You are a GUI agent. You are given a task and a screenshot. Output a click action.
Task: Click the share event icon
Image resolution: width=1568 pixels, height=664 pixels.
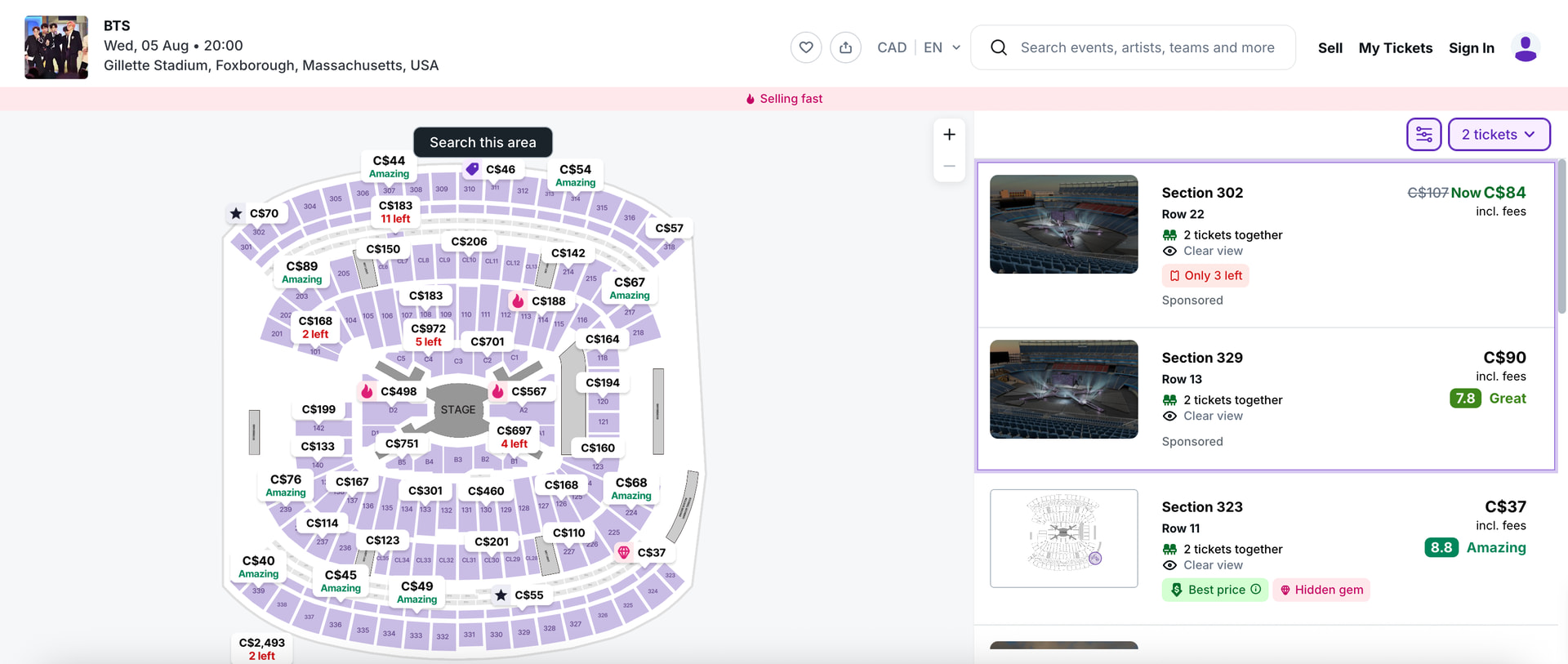pos(845,47)
